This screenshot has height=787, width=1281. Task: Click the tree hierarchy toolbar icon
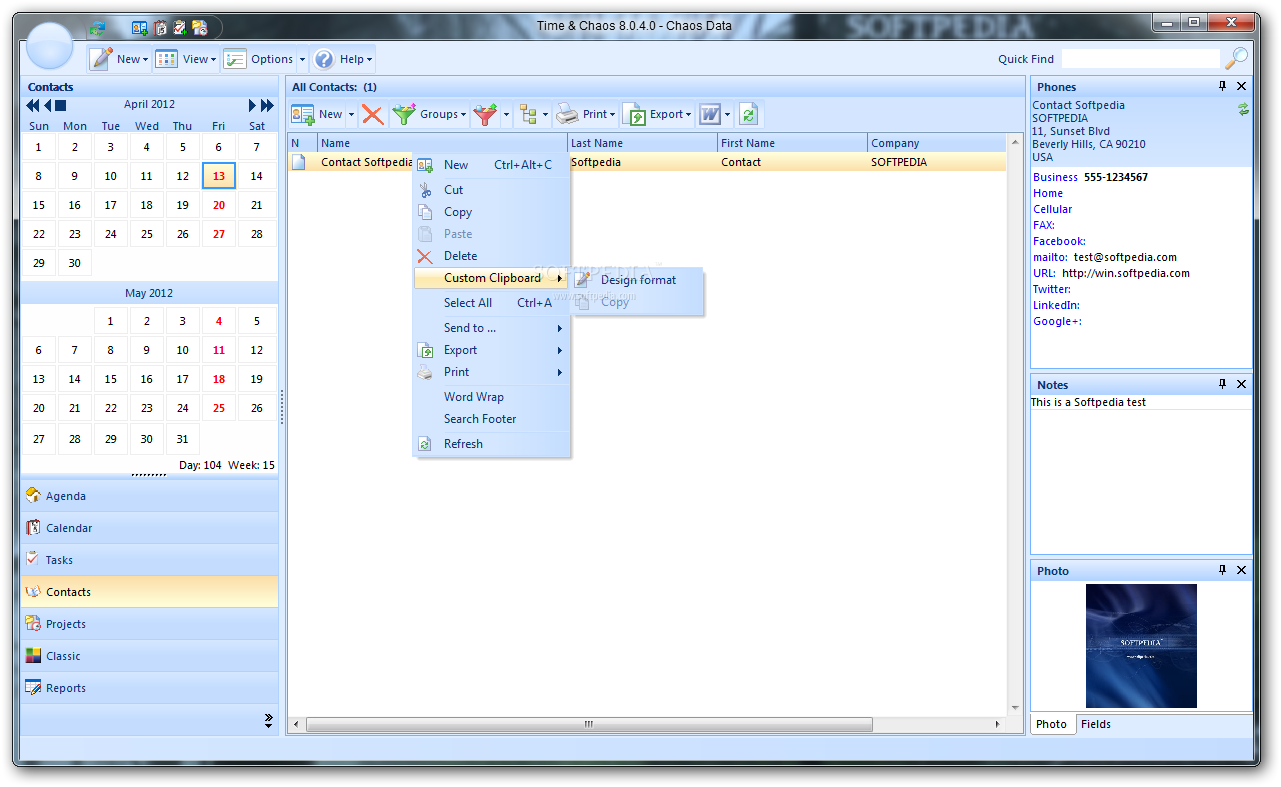529,114
